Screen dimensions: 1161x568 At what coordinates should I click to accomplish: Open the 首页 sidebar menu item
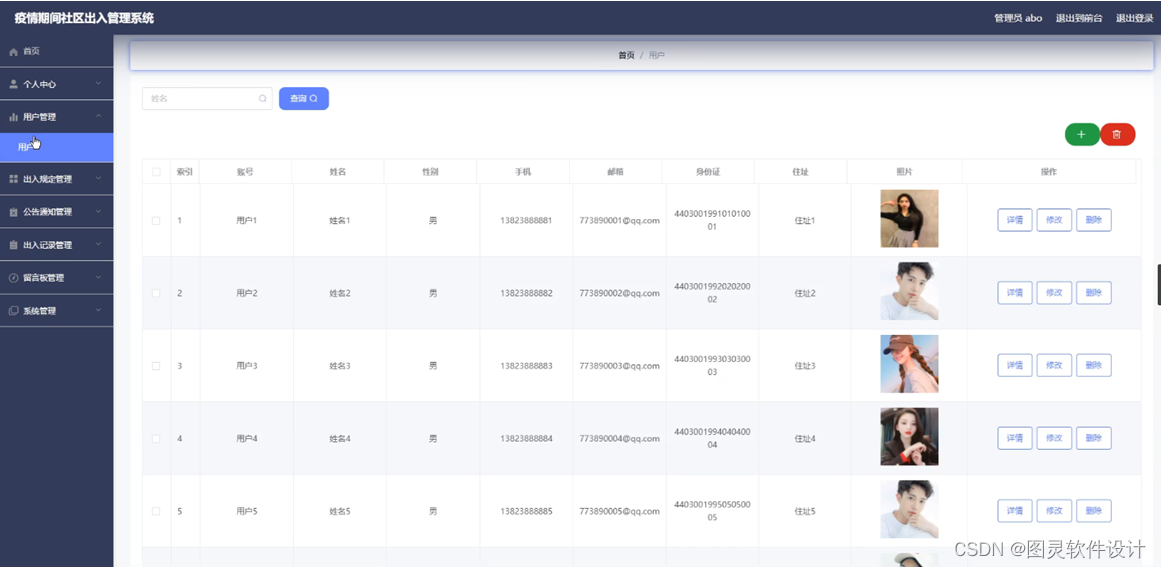click(x=56, y=52)
